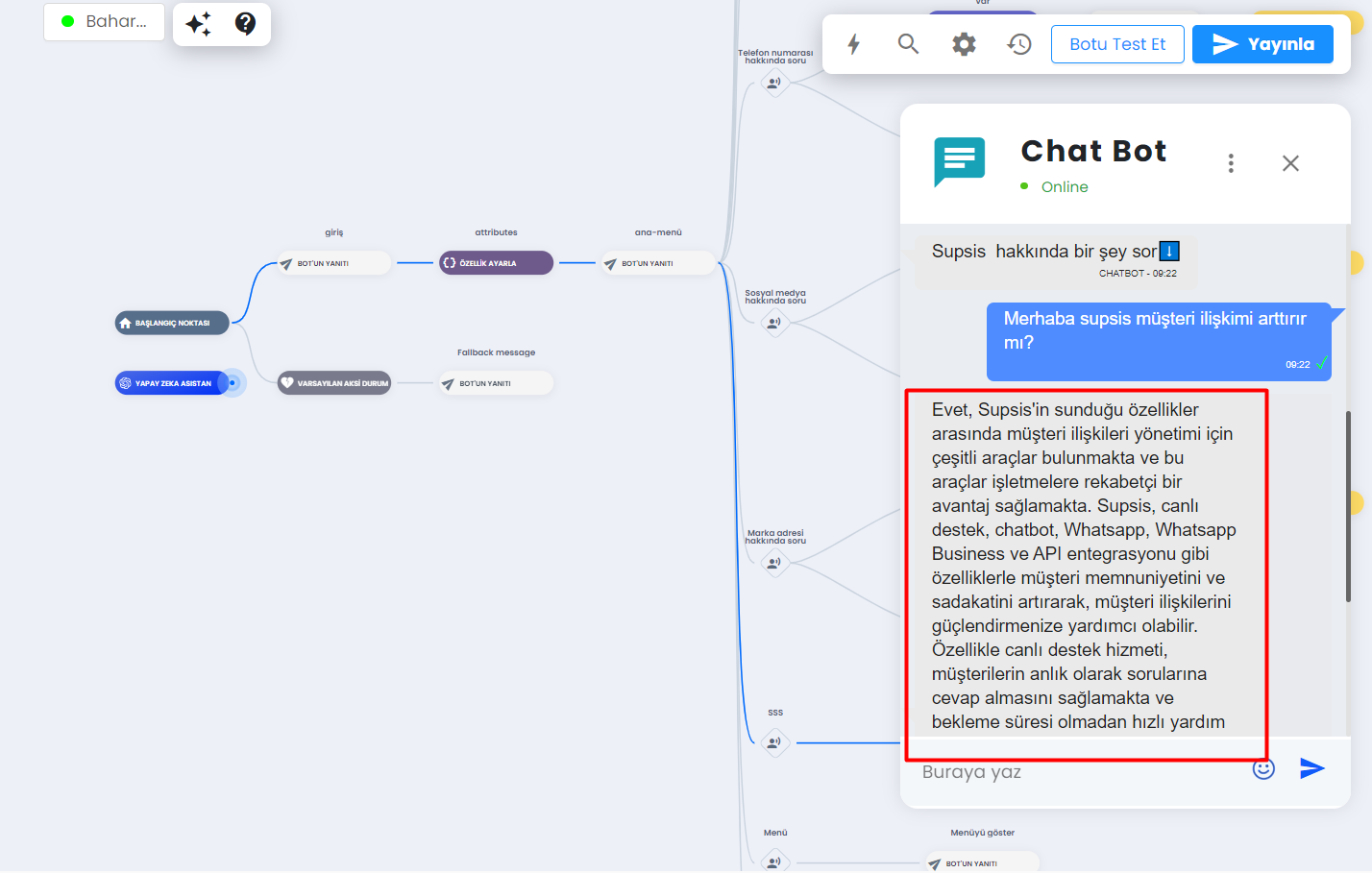Screen dimensions: 1372x873
Task: Open the Bahar... bot status selector
Action: tap(104, 21)
